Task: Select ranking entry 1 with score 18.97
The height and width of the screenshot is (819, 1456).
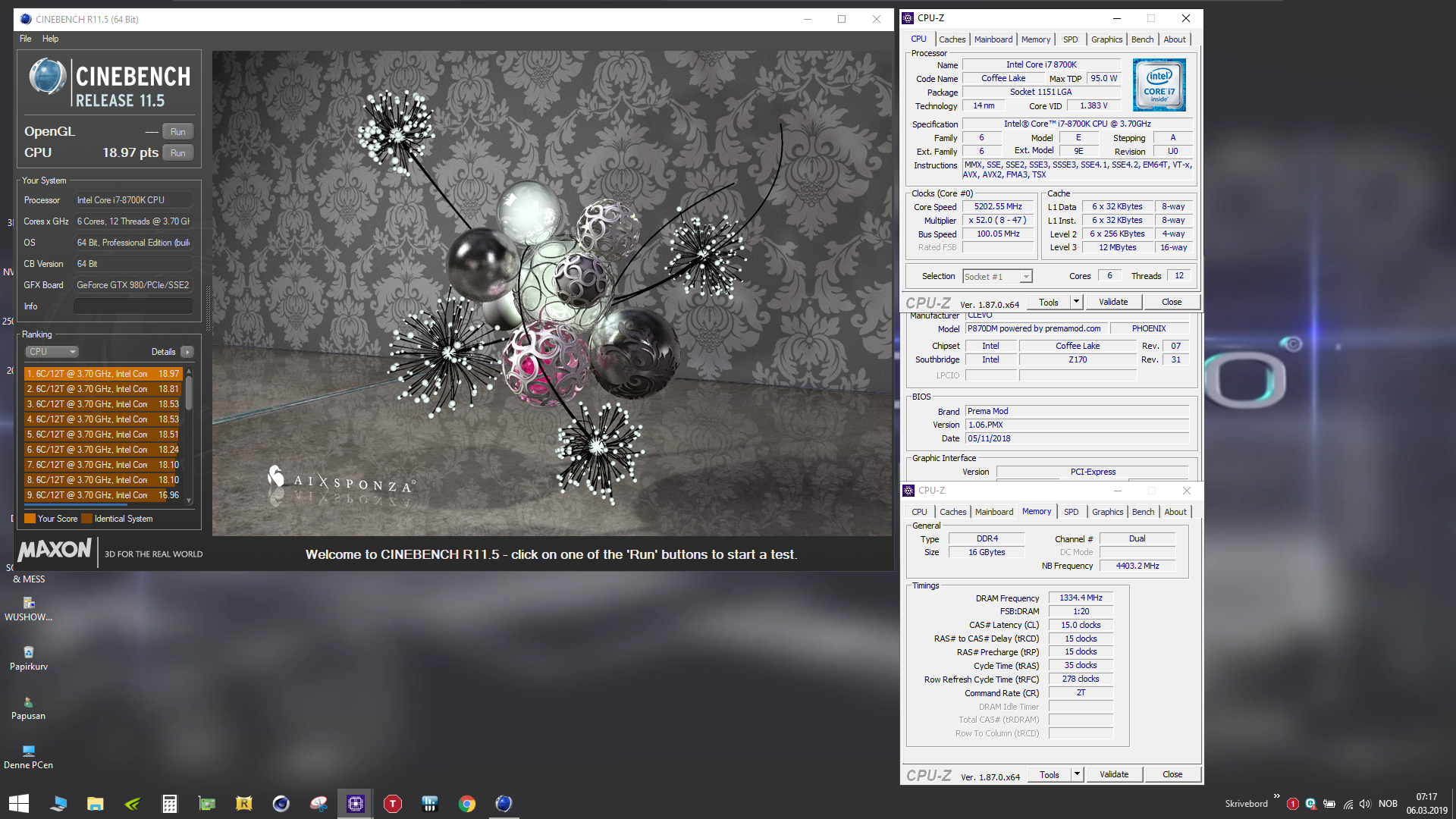Action: pos(103,374)
